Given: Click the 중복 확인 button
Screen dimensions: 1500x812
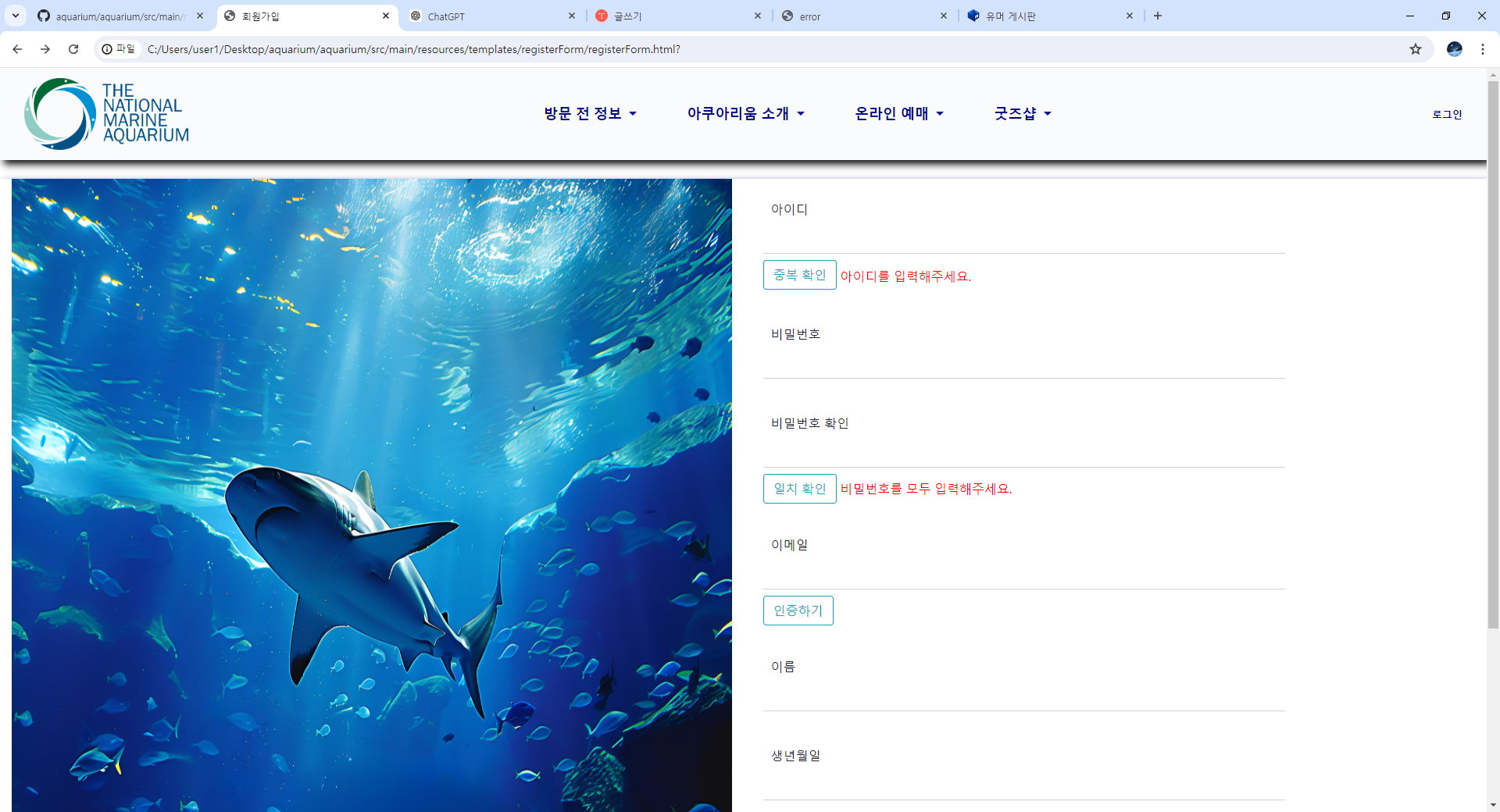Looking at the screenshot, I should [799, 275].
